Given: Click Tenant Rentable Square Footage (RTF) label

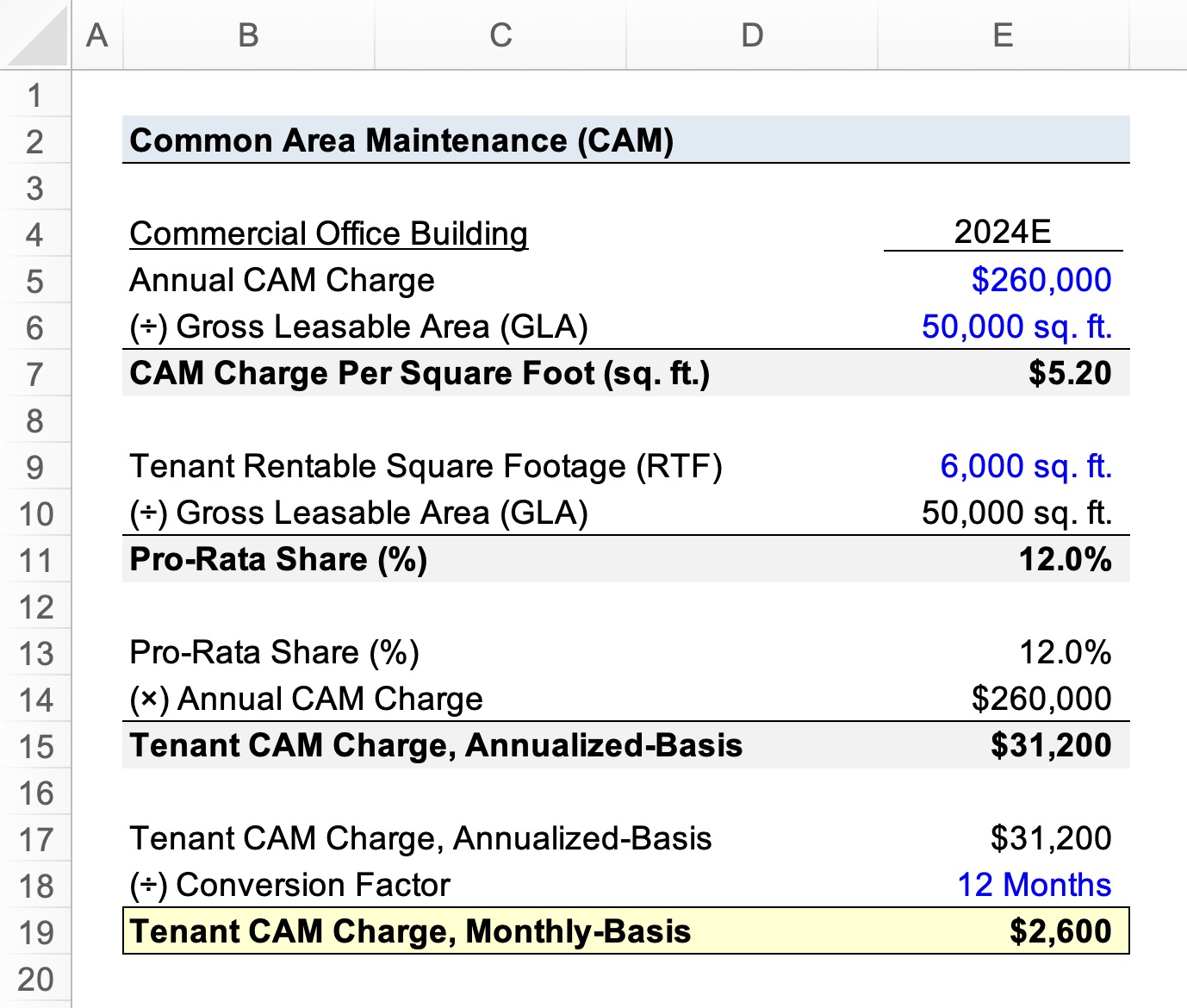Looking at the screenshot, I should pyautogui.click(x=426, y=466).
